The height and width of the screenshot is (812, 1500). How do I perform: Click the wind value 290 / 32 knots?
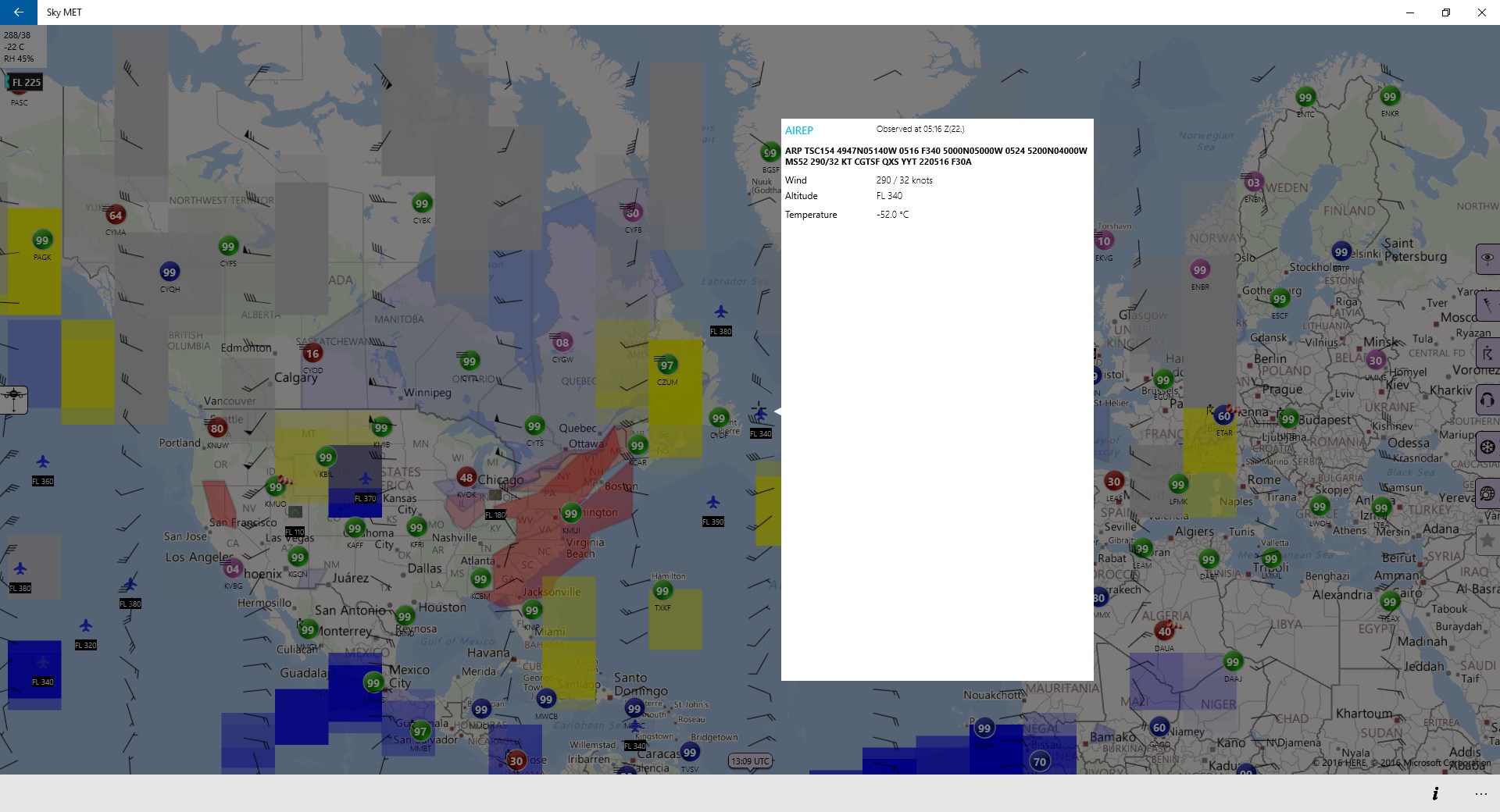coord(905,180)
